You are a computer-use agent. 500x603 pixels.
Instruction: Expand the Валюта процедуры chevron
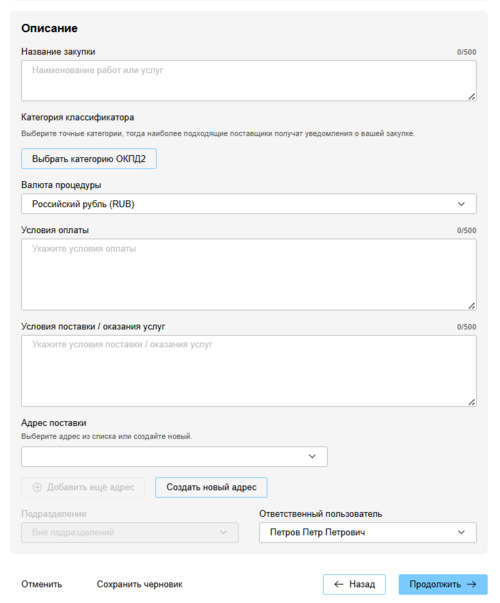pos(461,204)
